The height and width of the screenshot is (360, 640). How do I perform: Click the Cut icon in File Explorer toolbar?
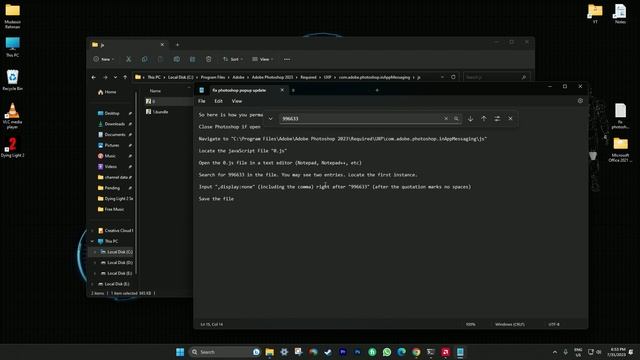128,59
